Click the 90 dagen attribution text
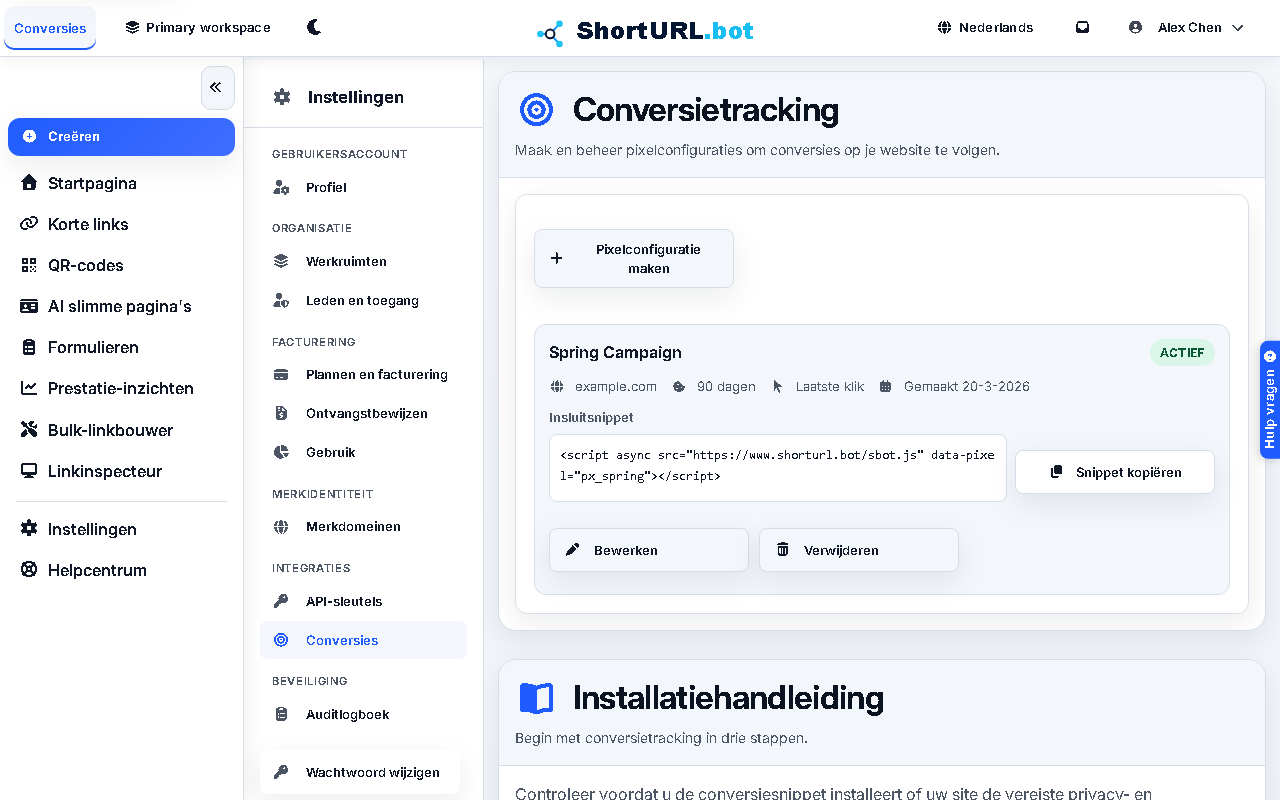 click(726, 386)
